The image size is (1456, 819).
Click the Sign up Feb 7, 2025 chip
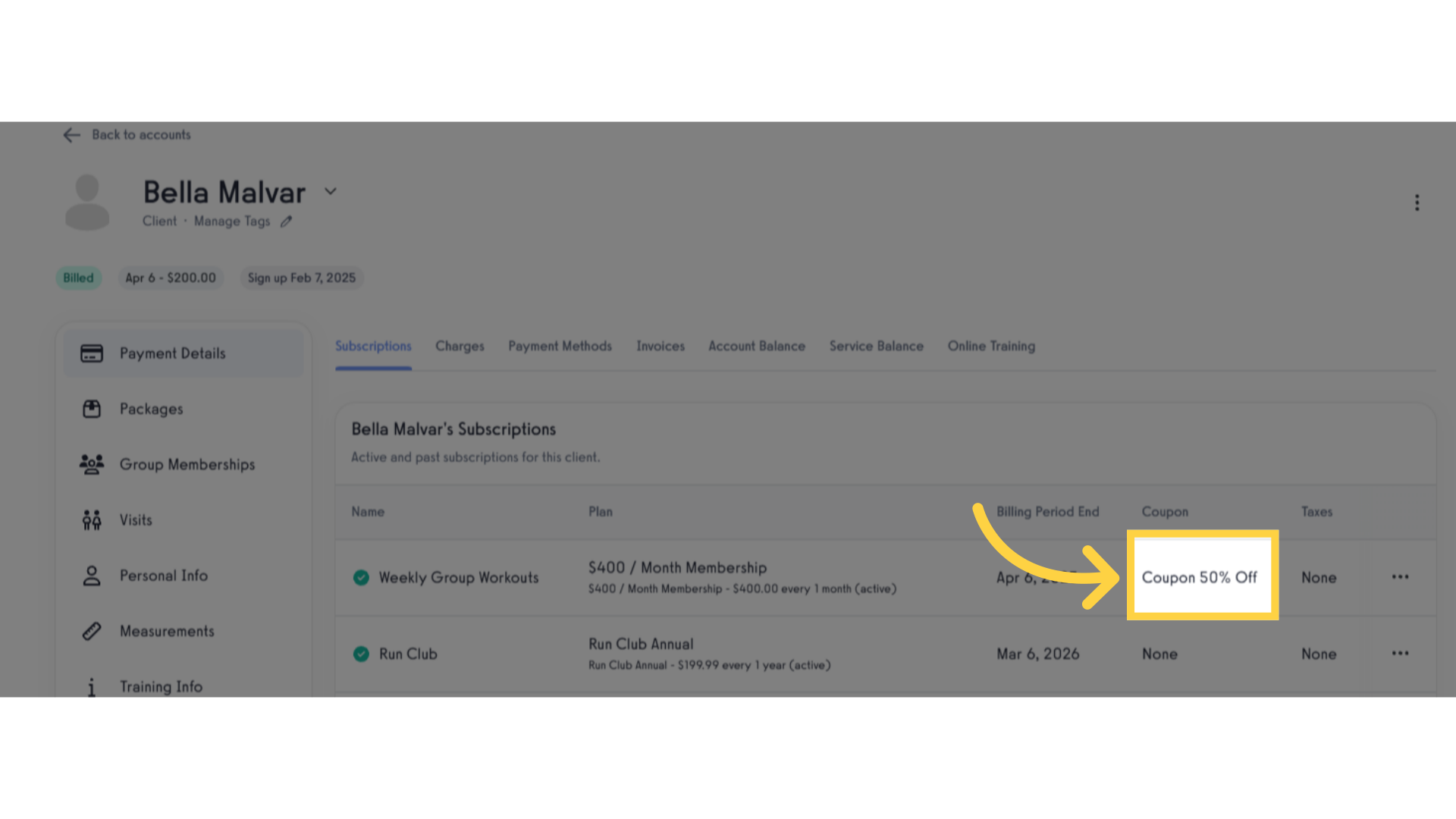click(302, 278)
